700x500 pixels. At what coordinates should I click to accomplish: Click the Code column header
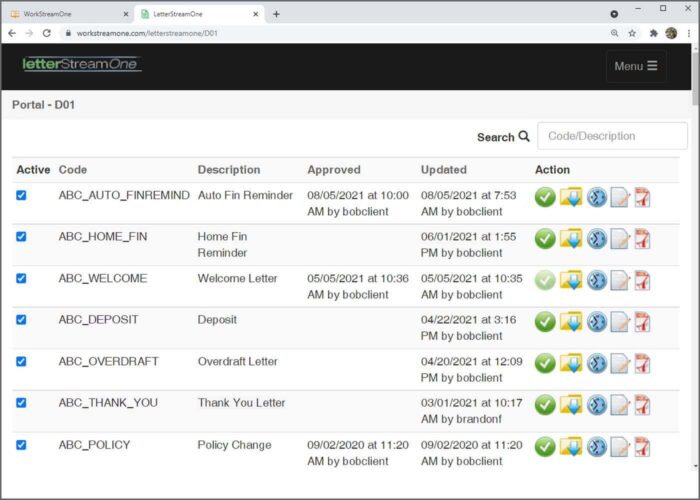coord(73,170)
